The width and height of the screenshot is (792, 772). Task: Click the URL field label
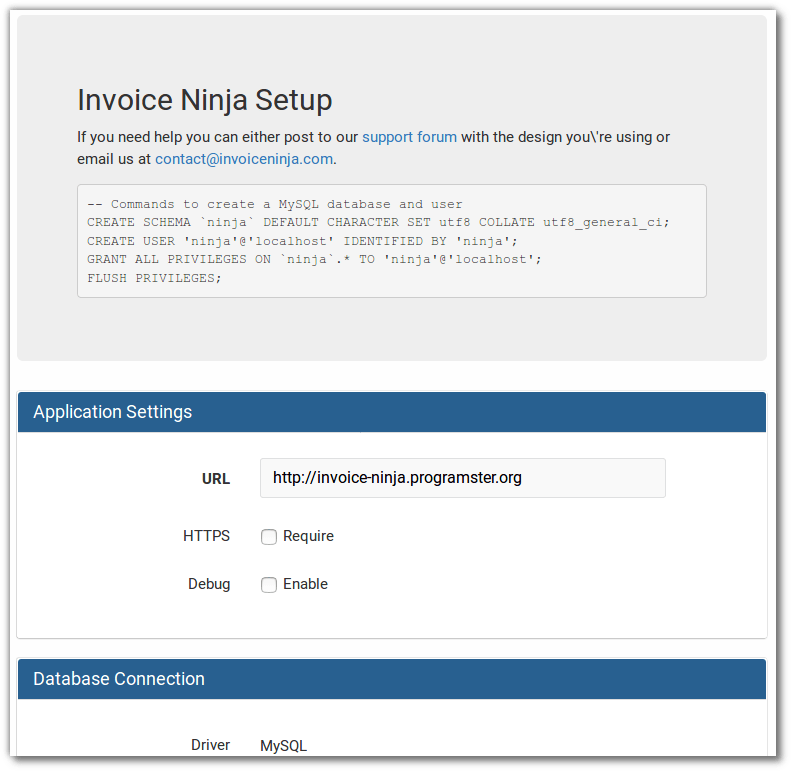pyautogui.click(x=216, y=478)
